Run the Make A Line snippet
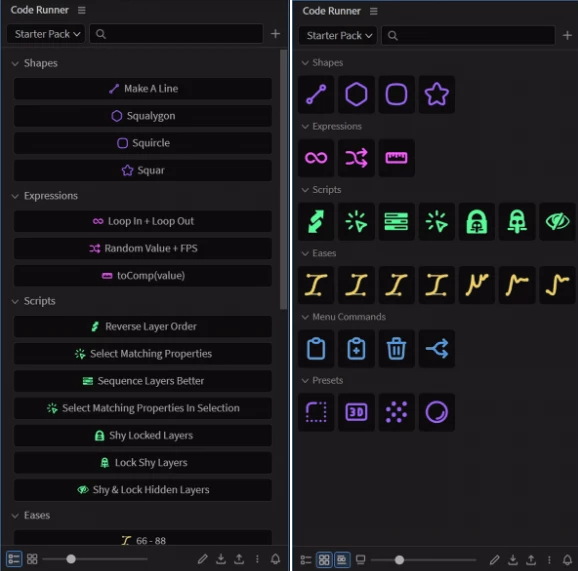This screenshot has width=578, height=571. 143,88
